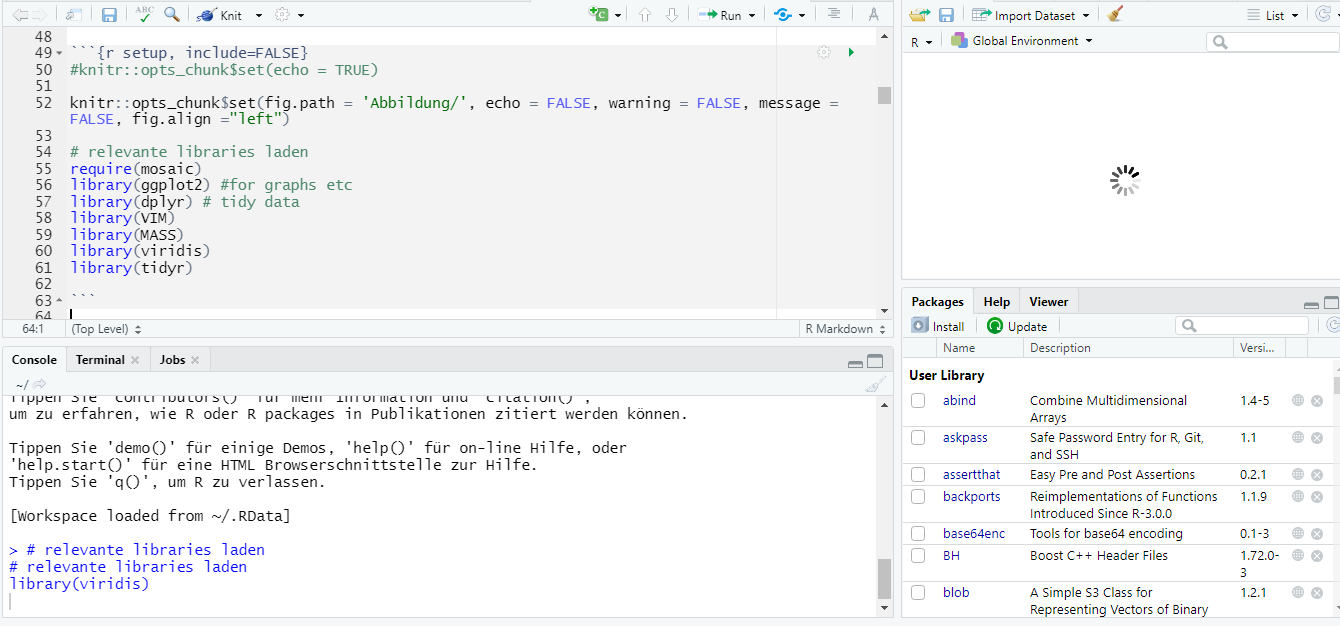
Task: Remove the abind package via x icon
Action: tap(1317, 401)
